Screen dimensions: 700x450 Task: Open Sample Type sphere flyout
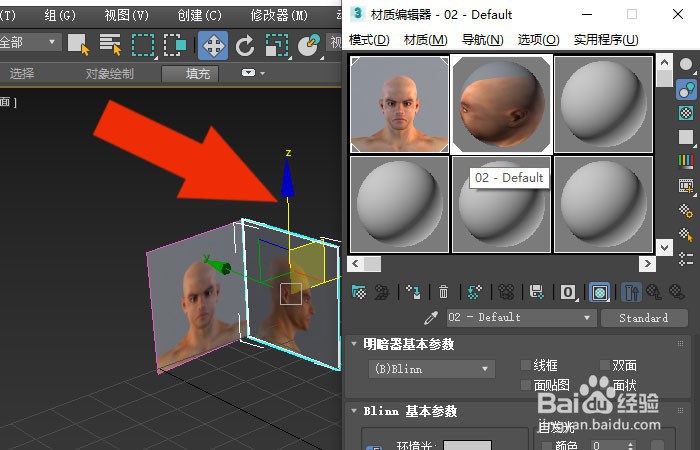point(686,65)
